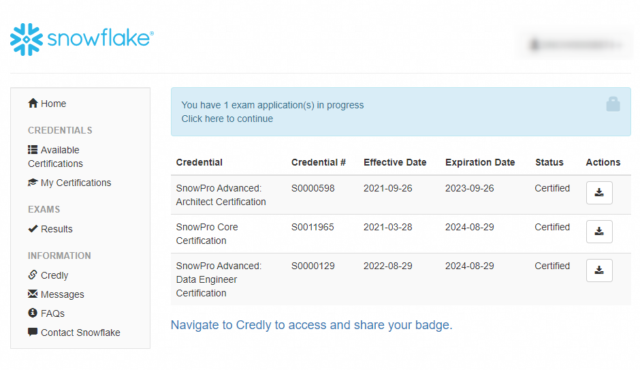
Task: Click the Expiration Date column header
Action: coord(480,162)
